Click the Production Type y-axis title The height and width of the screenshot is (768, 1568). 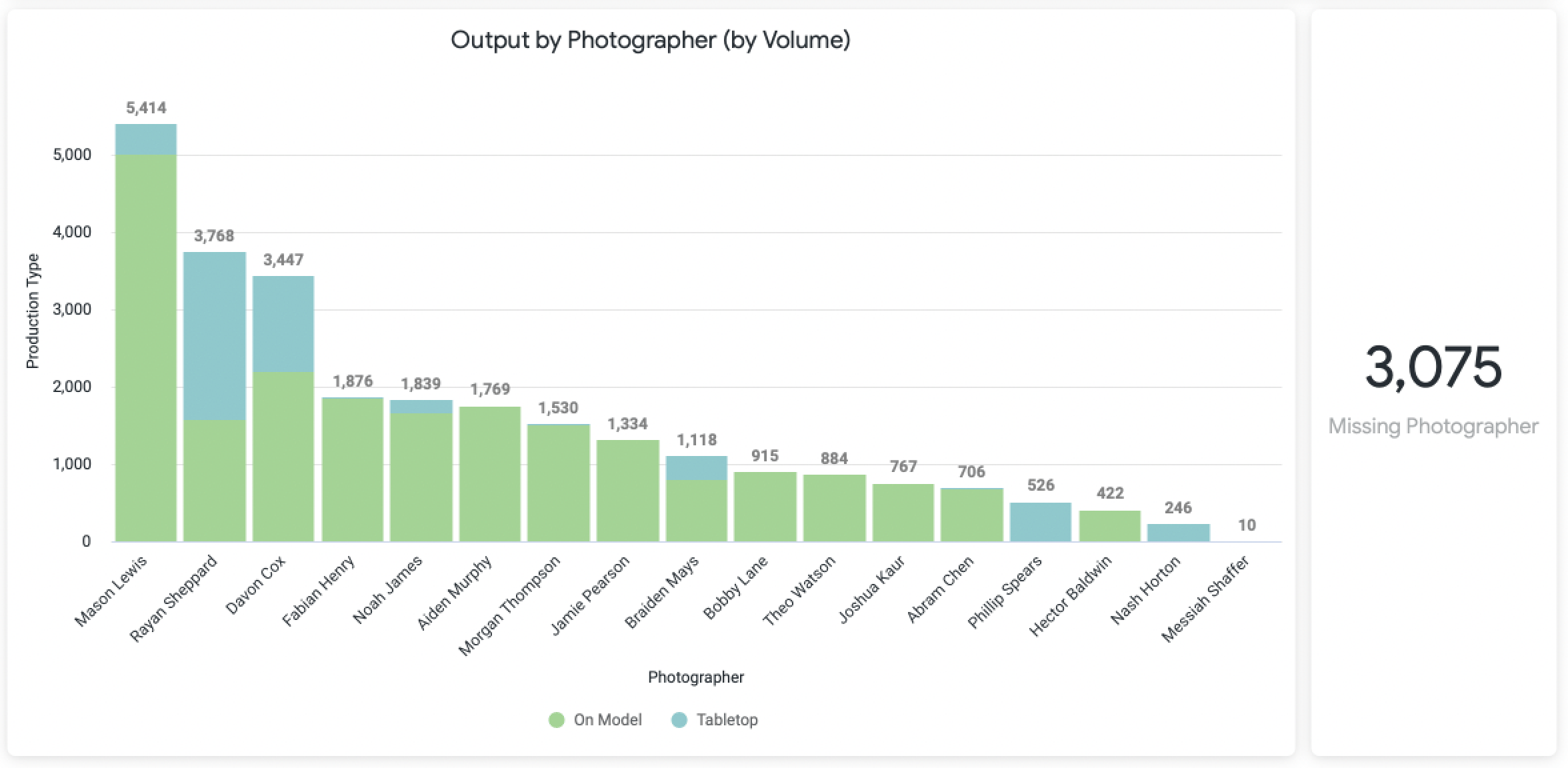pos(33,311)
